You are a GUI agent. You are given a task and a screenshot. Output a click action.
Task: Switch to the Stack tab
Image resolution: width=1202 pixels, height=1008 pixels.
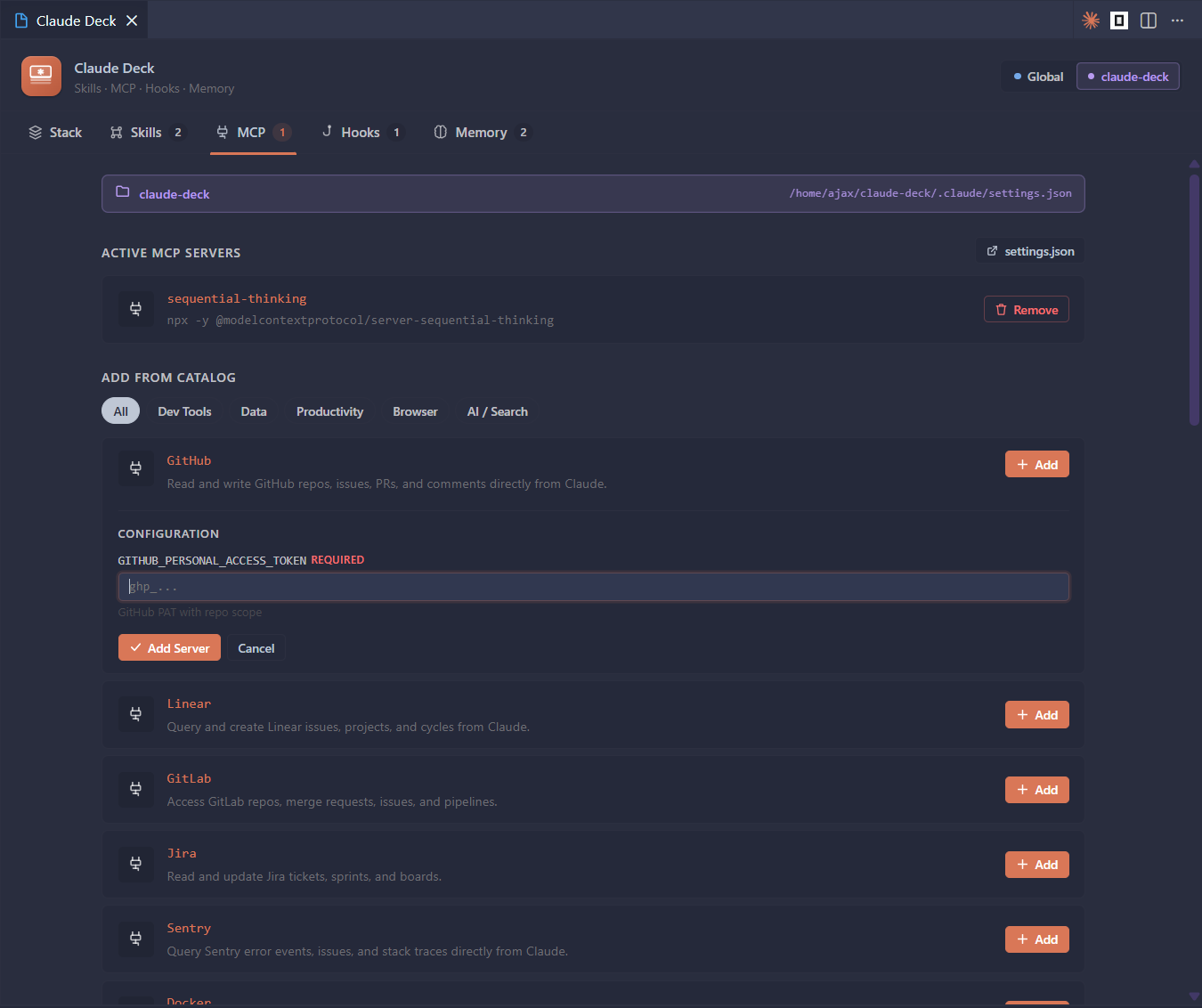(x=55, y=133)
